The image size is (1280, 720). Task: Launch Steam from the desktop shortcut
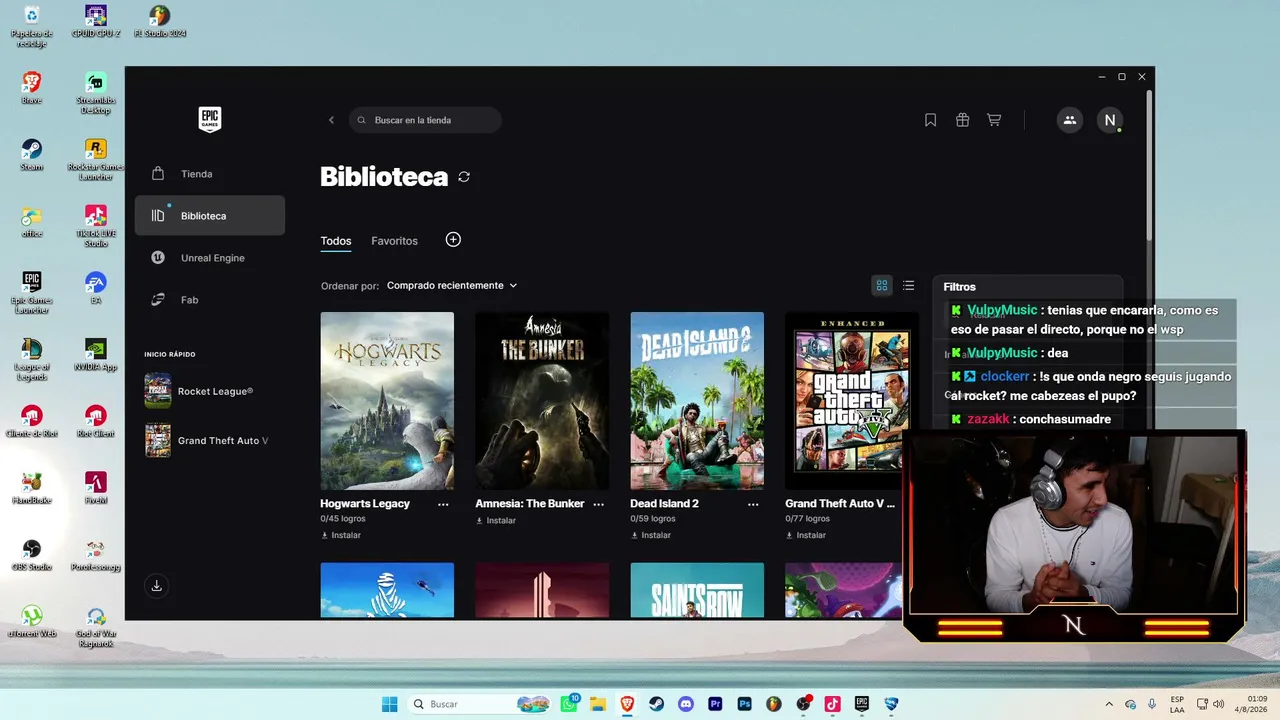pos(32,155)
